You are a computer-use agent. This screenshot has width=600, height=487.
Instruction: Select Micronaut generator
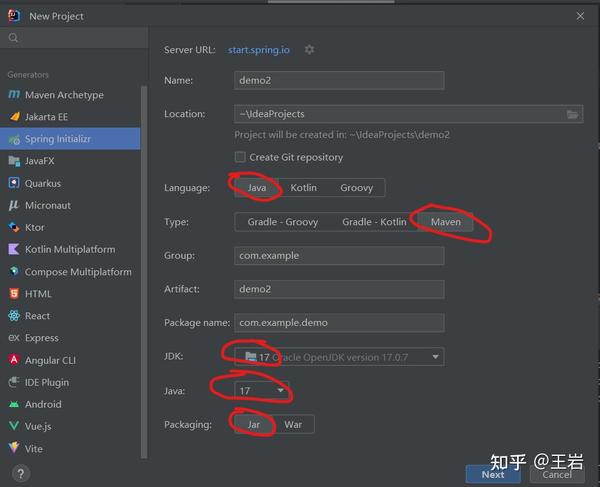pyautogui.click(x=70, y=205)
